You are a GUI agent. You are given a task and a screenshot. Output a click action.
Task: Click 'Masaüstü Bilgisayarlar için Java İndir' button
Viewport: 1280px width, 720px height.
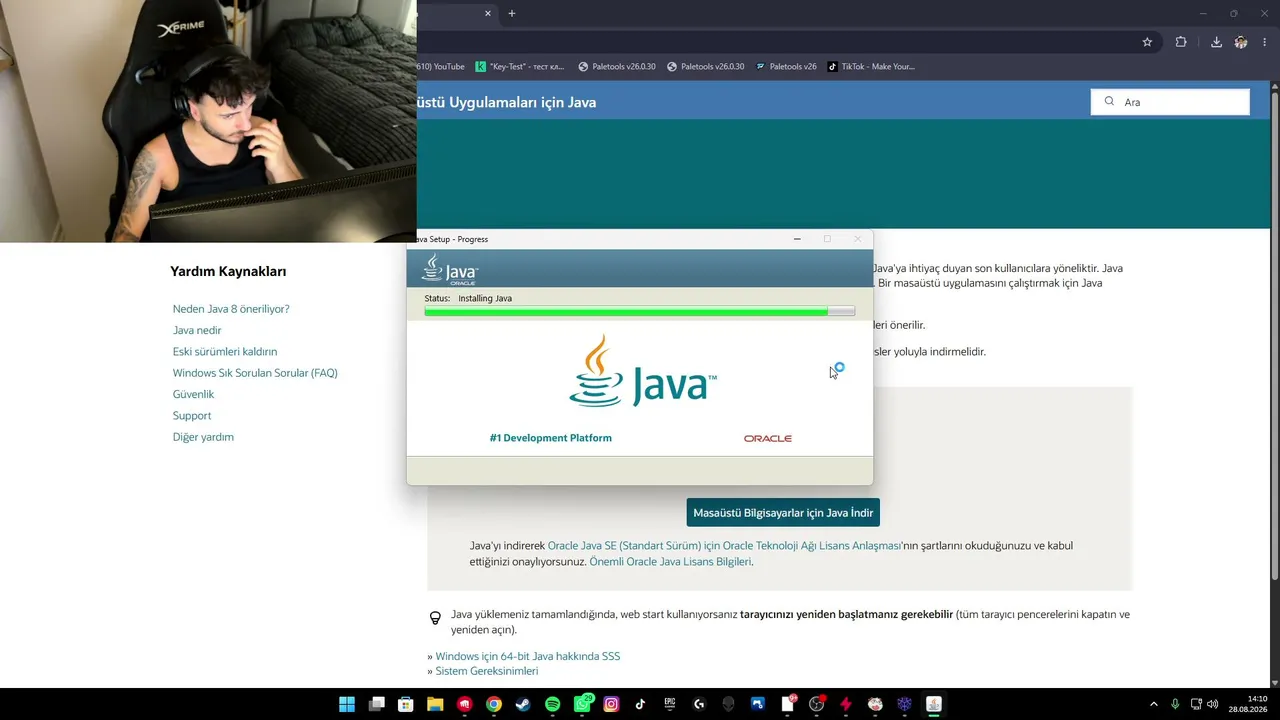[783, 513]
